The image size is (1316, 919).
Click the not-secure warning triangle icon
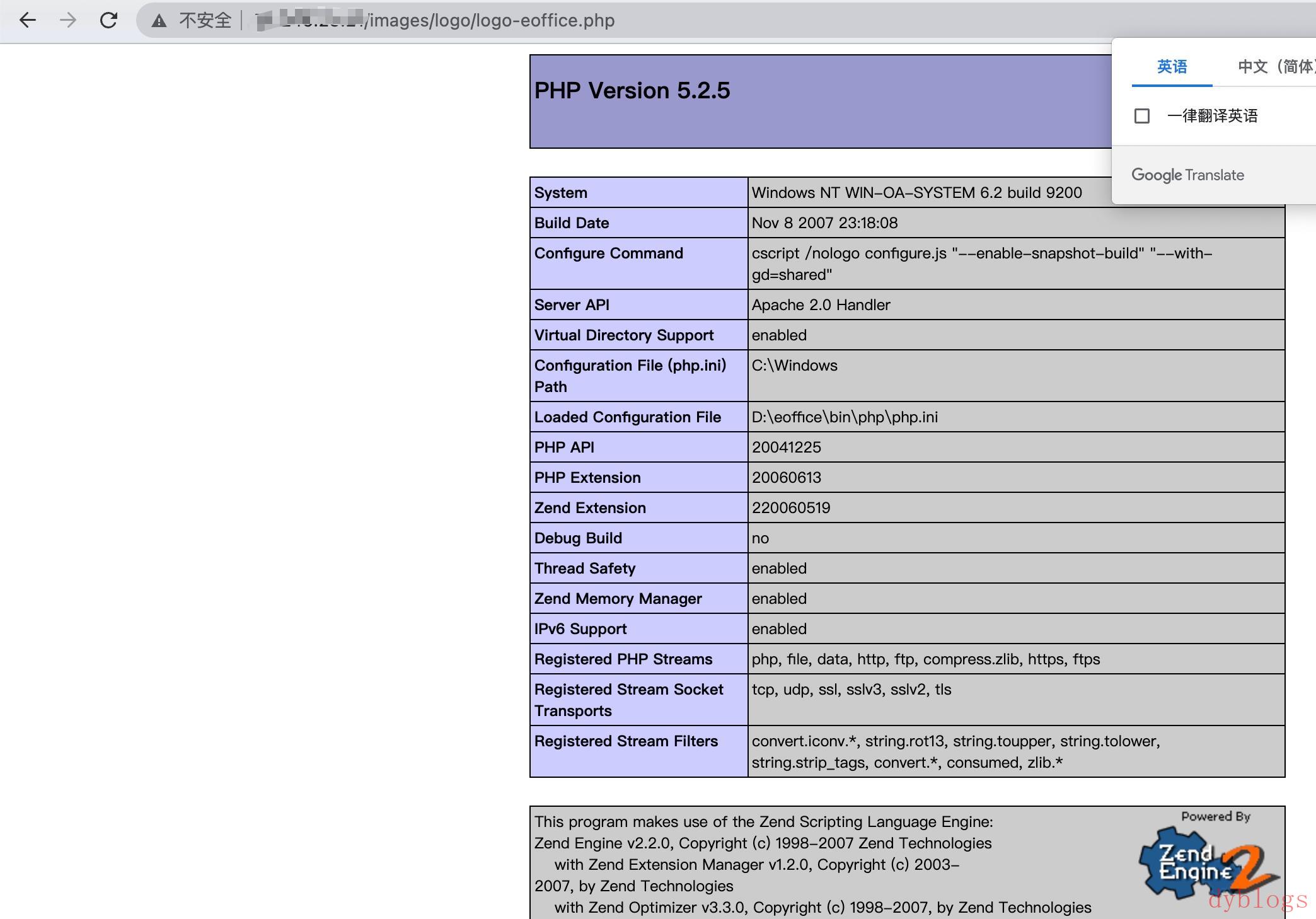coord(159,21)
